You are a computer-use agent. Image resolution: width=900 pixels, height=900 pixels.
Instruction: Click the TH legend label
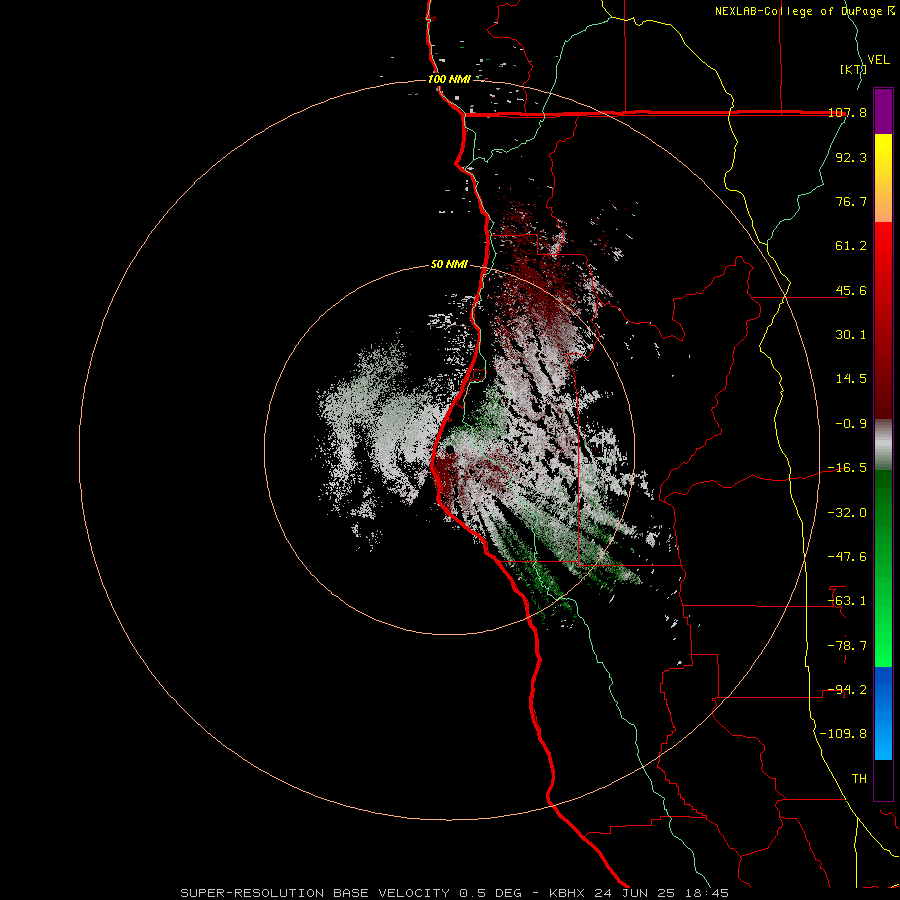coord(859,778)
